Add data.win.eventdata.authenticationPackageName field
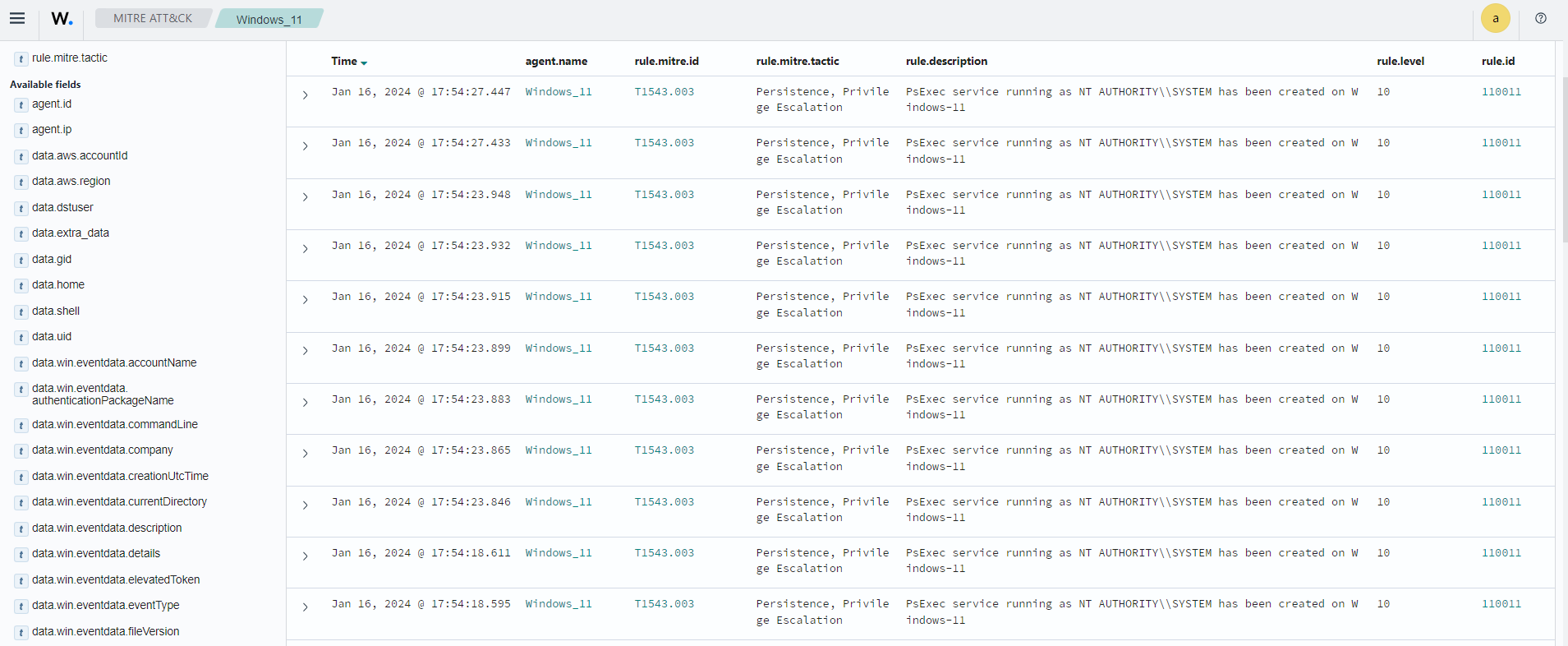This screenshot has width=1568, height=646. tap(103, 395)
